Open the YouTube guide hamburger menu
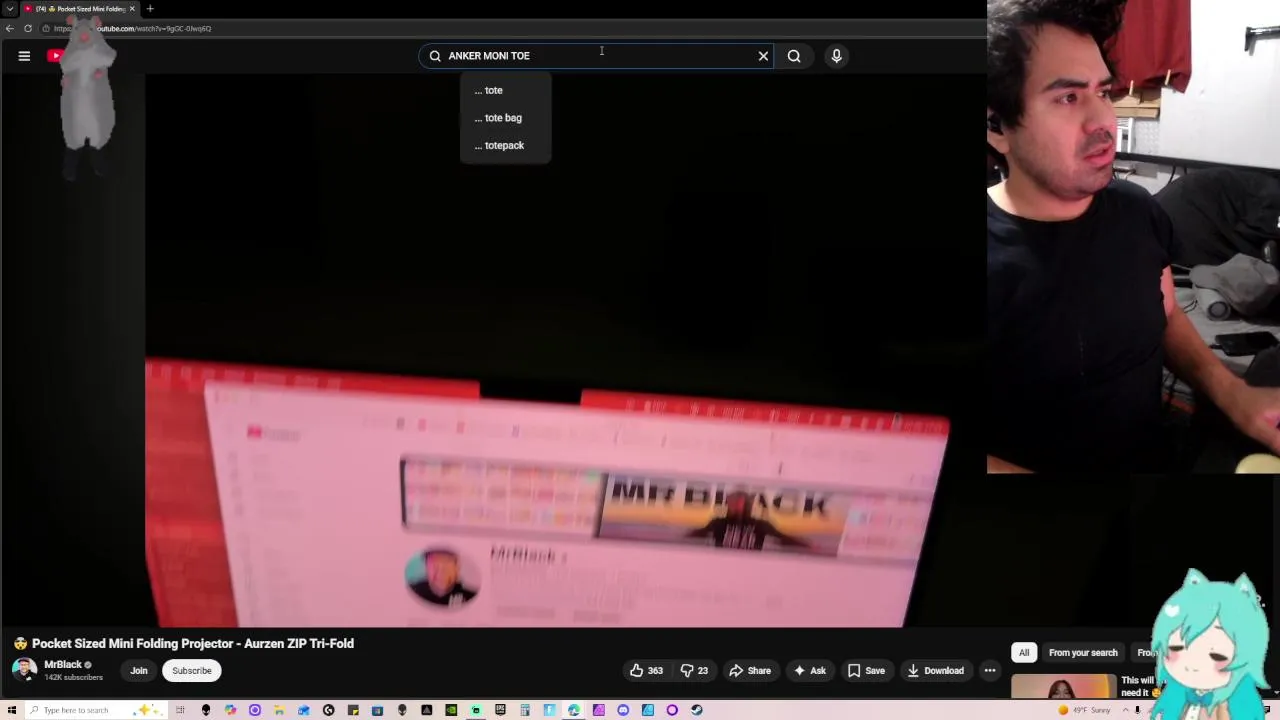The height and width of the screenshot is (720, 1280). 24,56
